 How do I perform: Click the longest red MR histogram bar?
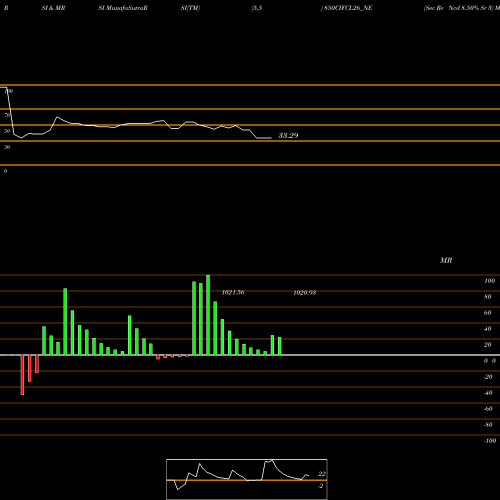click(x=22, y=375)
